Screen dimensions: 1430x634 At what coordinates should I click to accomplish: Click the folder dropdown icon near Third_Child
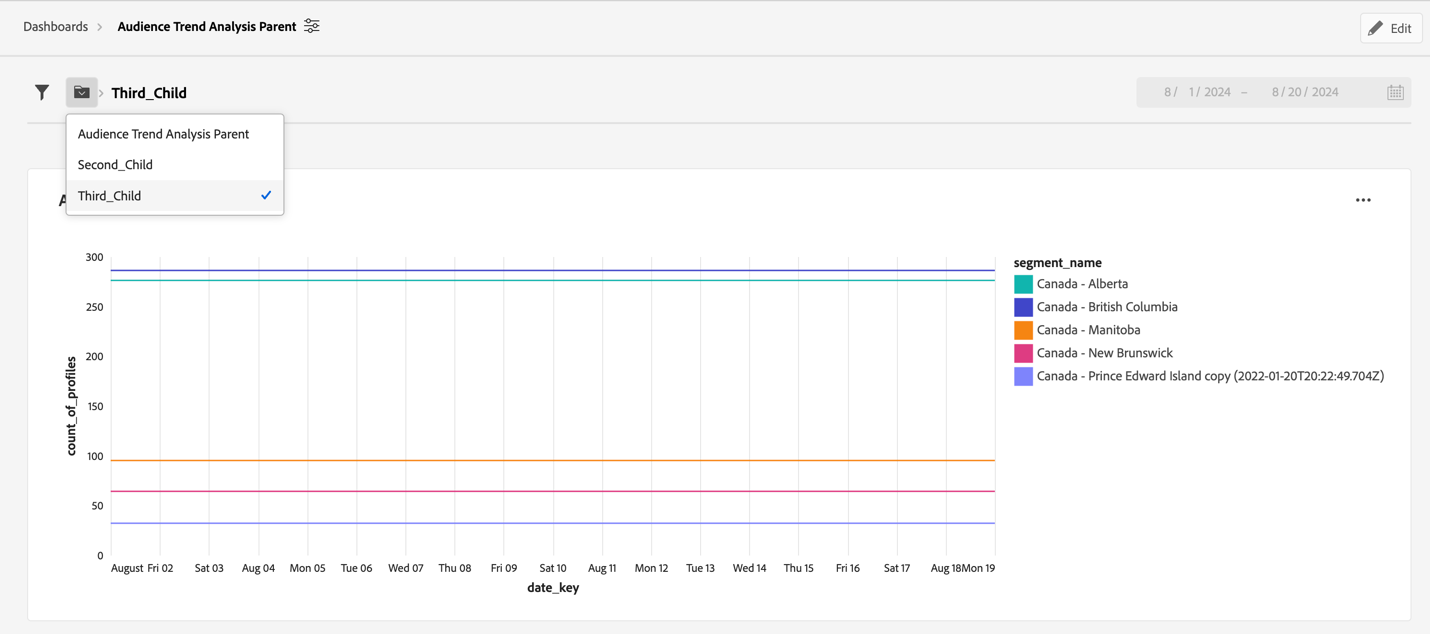(x=81, y=92)
